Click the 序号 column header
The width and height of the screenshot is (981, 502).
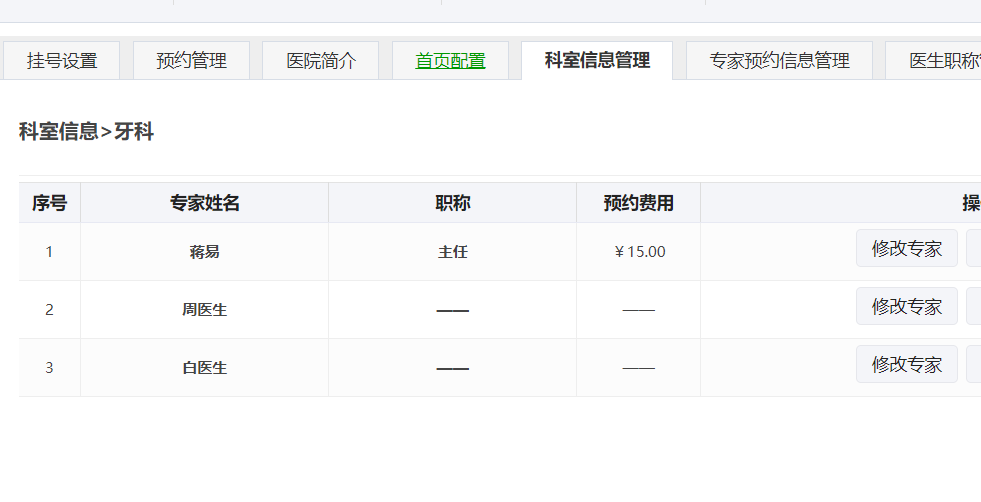(x=49, y=203)
